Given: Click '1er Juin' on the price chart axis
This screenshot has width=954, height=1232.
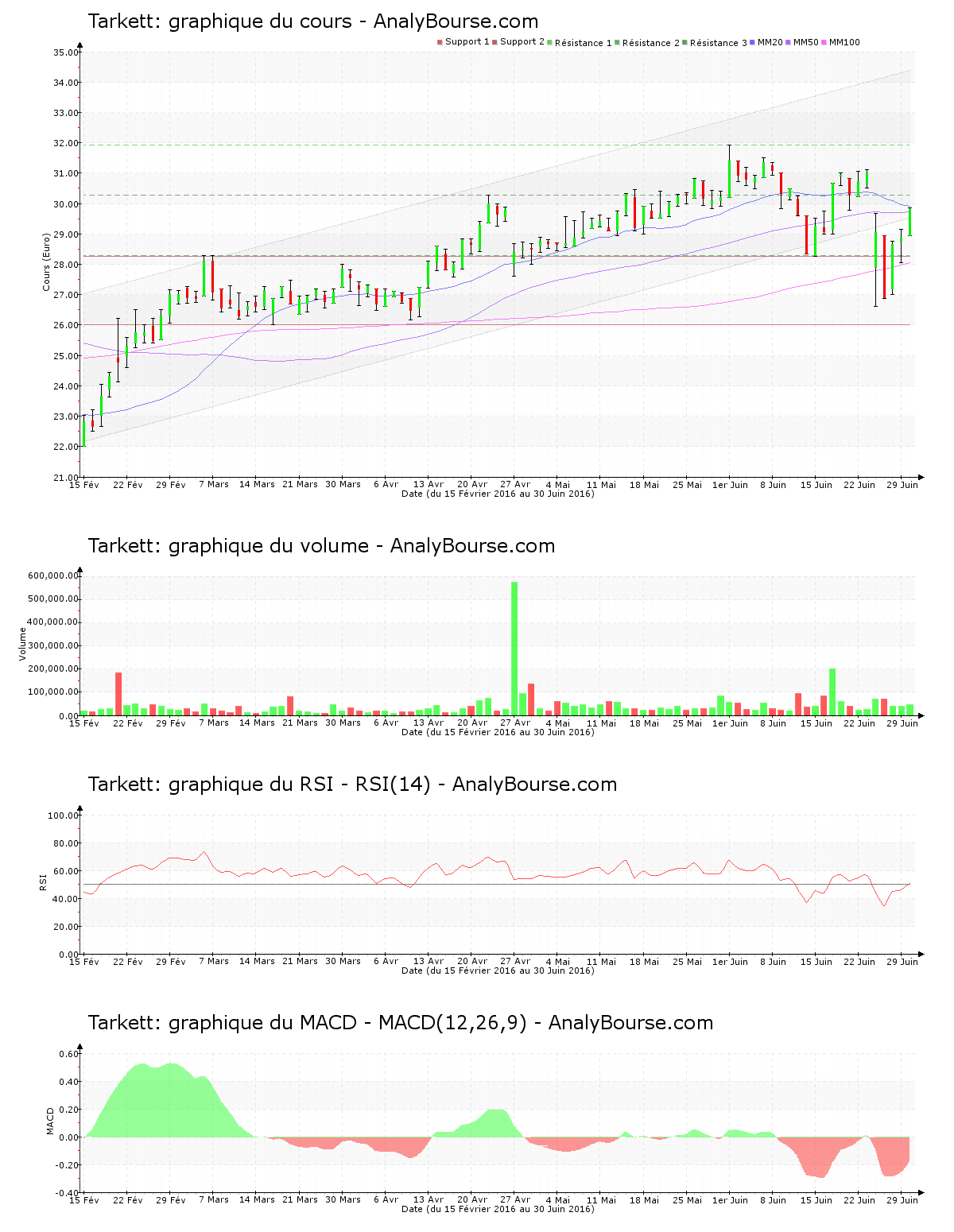Looking at the screenshot, I should click(730, 484).
